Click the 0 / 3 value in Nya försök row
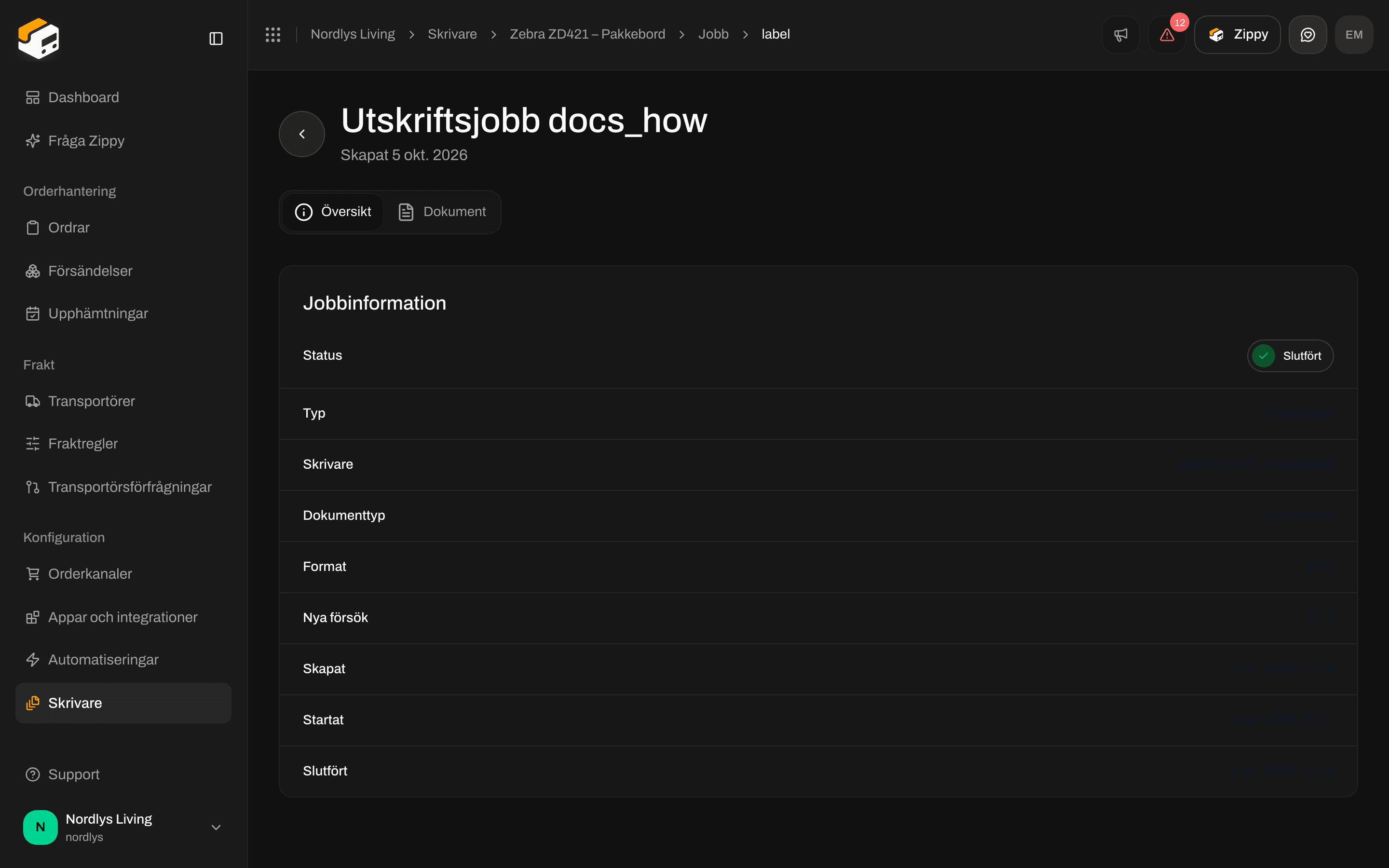Image resolution: width=1389 pixels, height=868 pixels. [1322, 618]
